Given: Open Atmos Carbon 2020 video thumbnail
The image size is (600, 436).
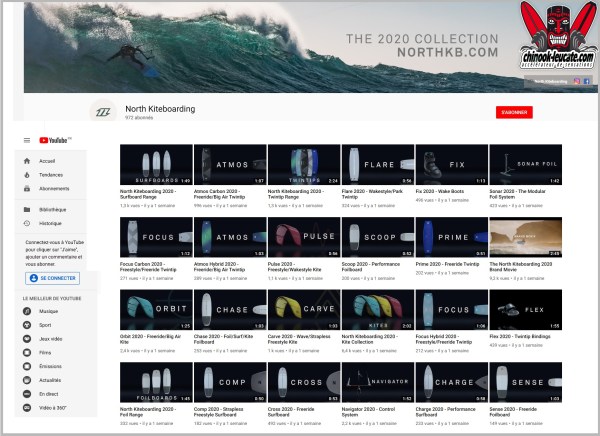Looking at the screenshot, I should tap(230, 165).
